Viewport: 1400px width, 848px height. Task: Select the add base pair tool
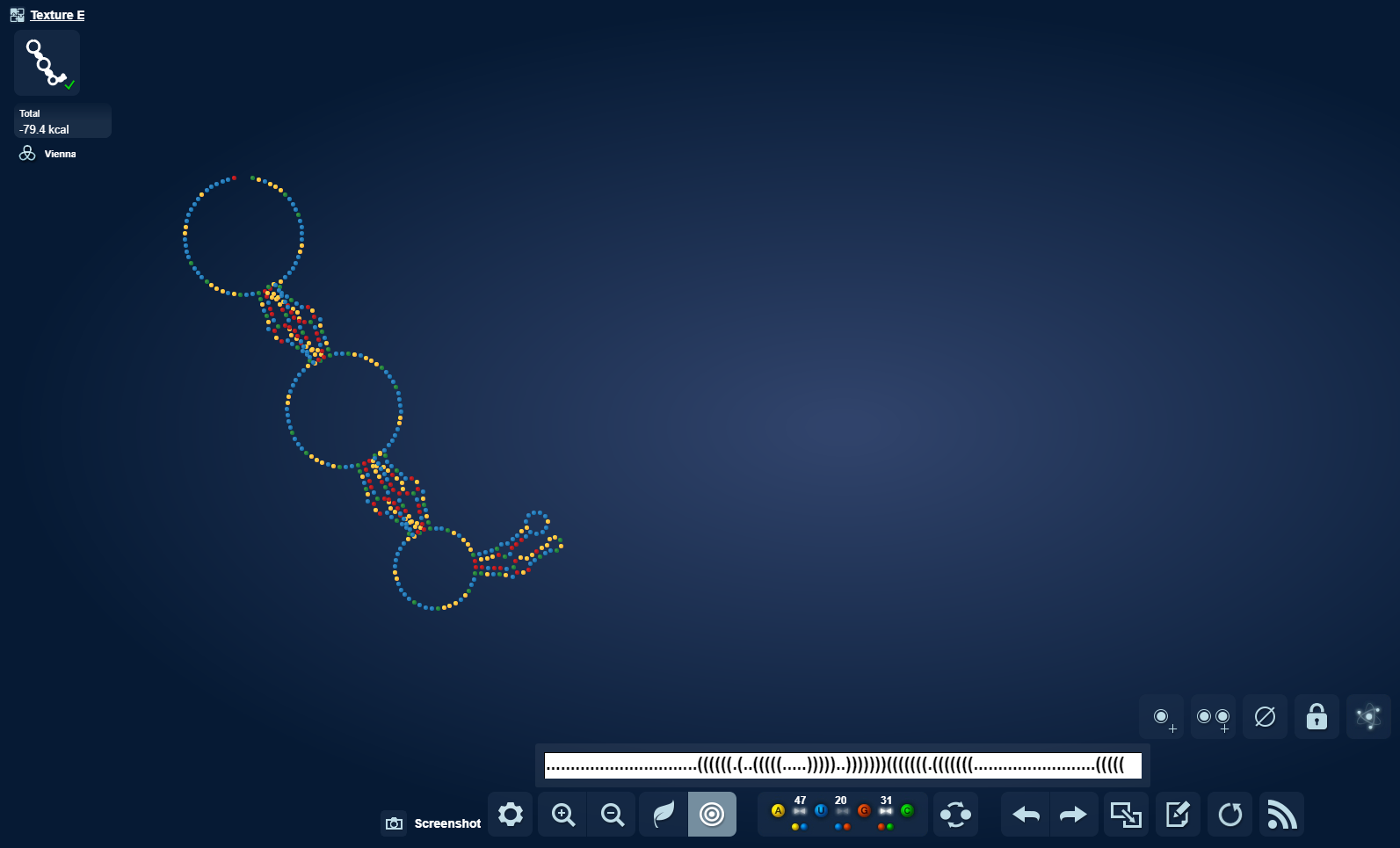tap(1213, 717)
